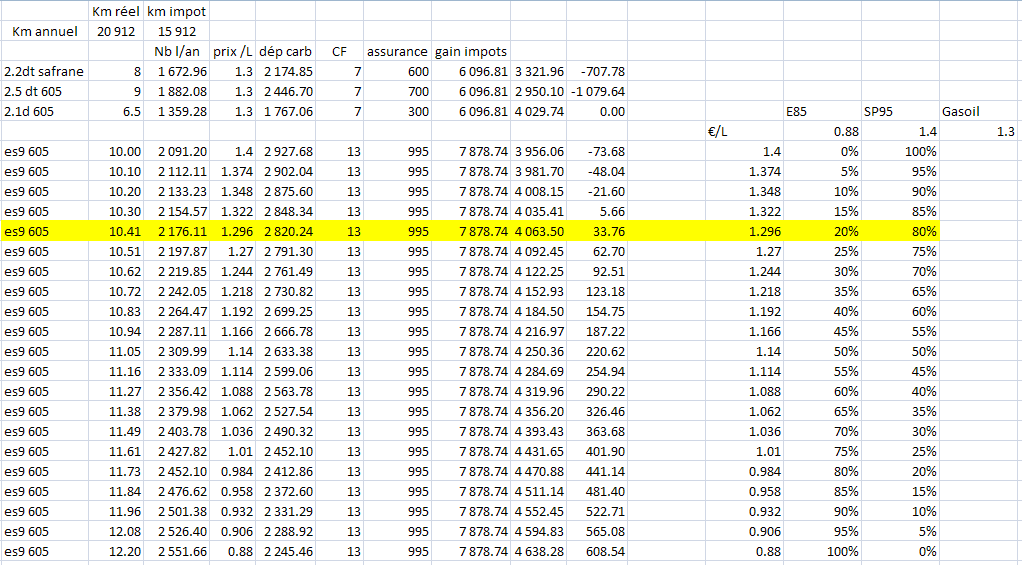Select the cell showing 2 633.38
This screenshot has height=565, width=1022.
pos(285,352)
